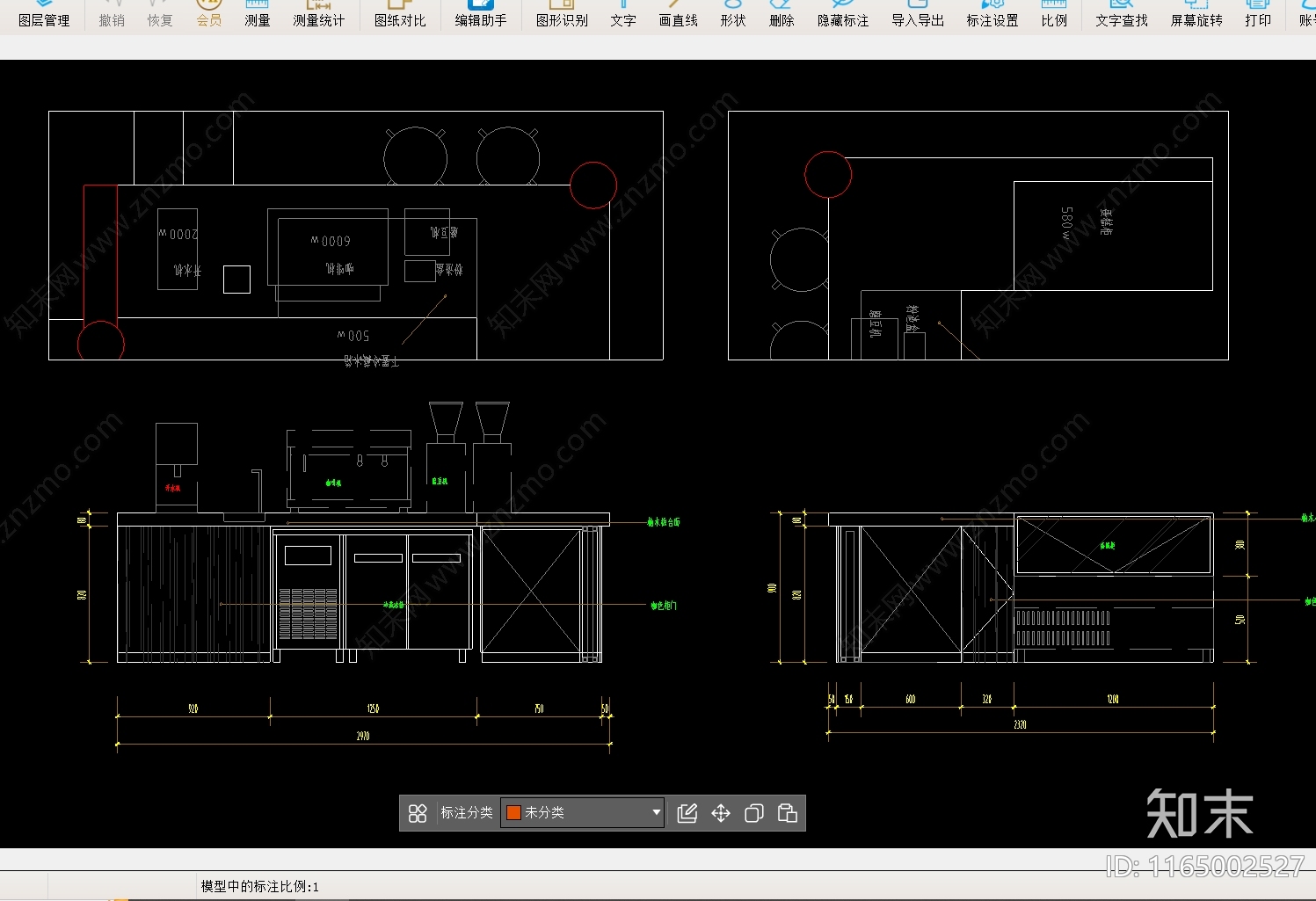Image resolution: width=1316 pixels, height=901 pixels.
Task: Open 测量统计 measurement statistics
Action: coord(319,15)
